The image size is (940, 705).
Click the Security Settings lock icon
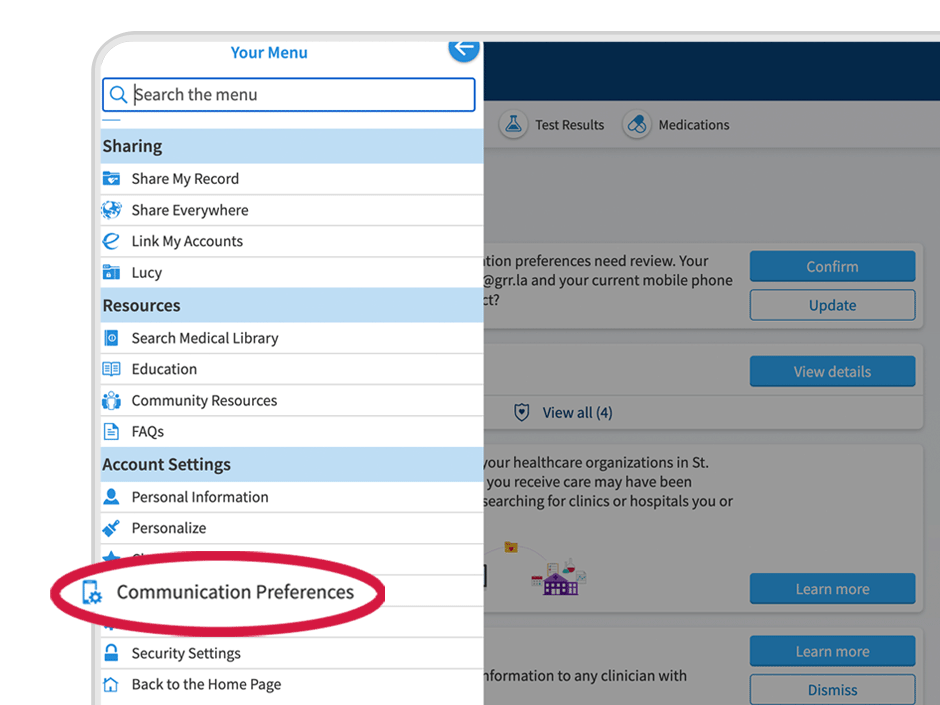point(111,653)
